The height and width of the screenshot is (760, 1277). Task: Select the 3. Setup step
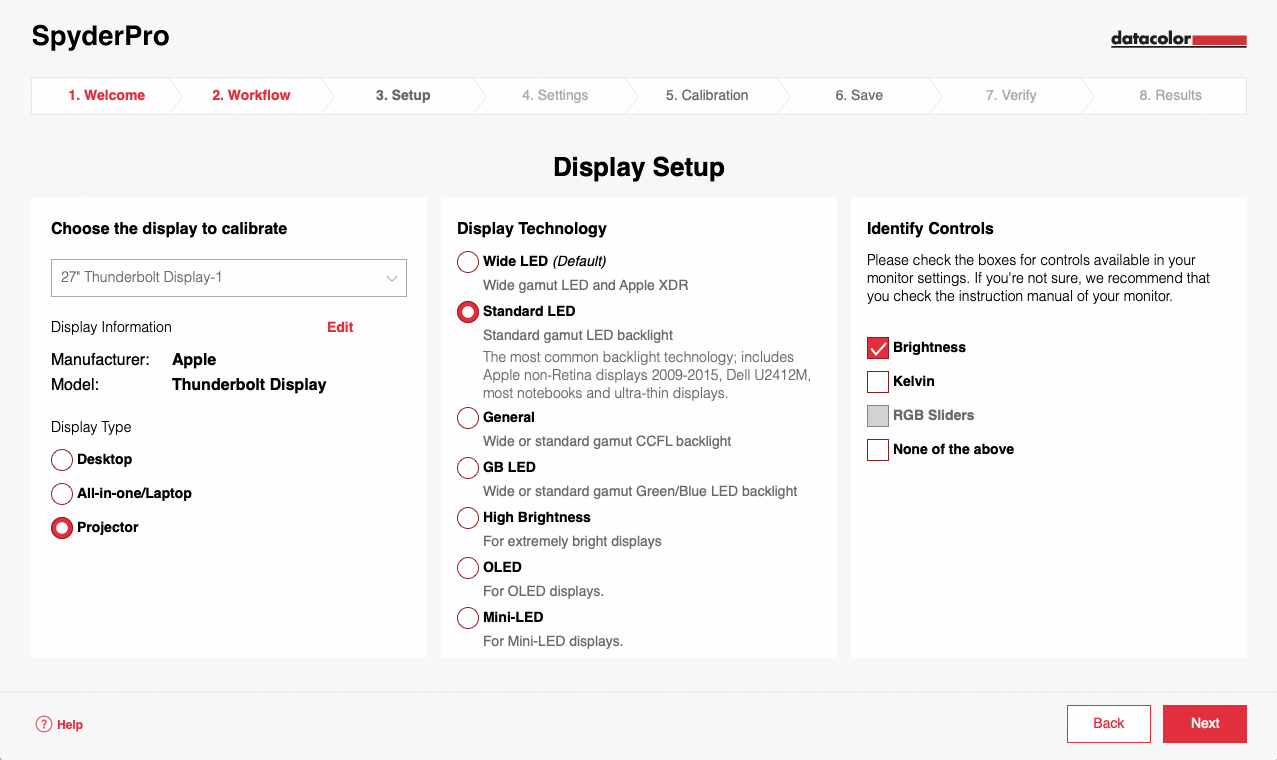click(x=403, y=96)
